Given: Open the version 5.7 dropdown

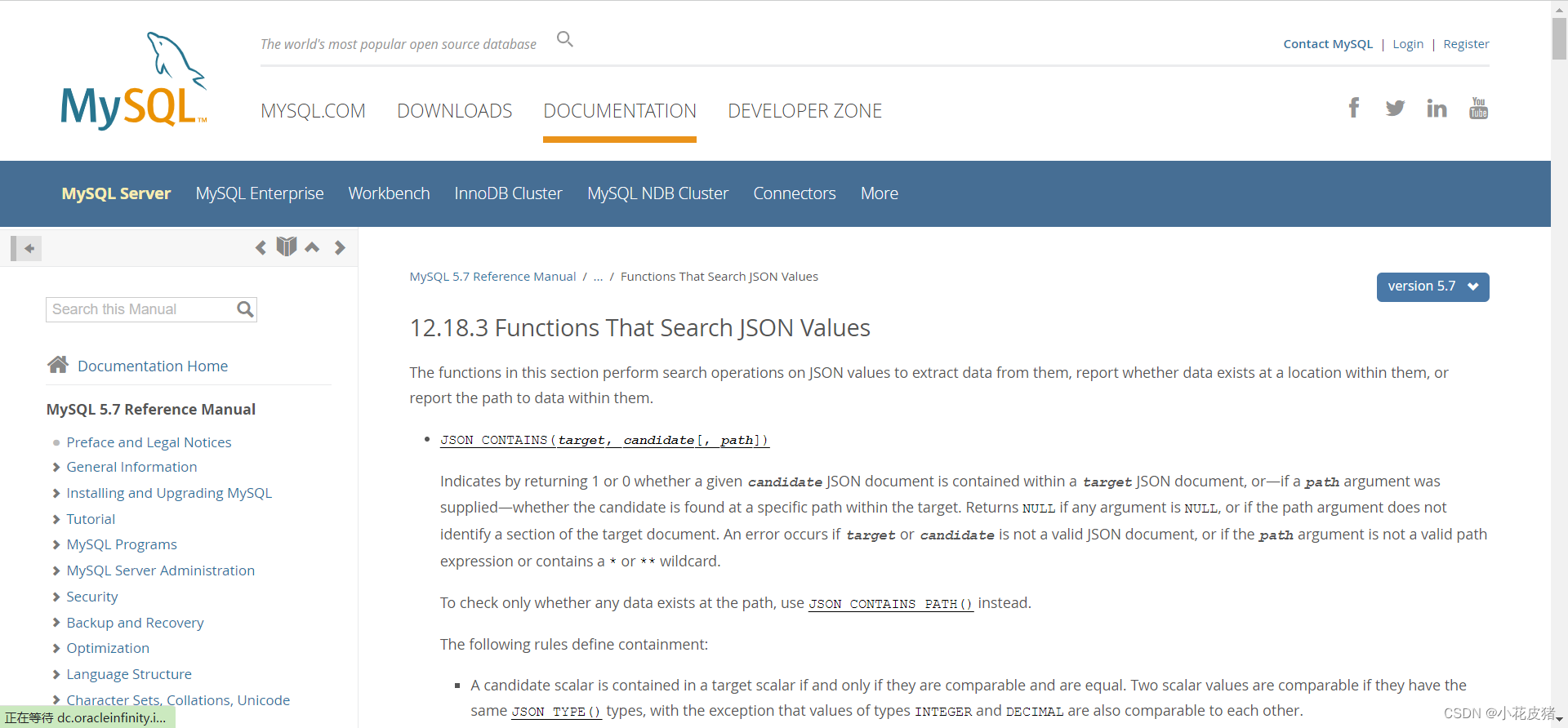Looking at the screenshot, I should 1432,286.
